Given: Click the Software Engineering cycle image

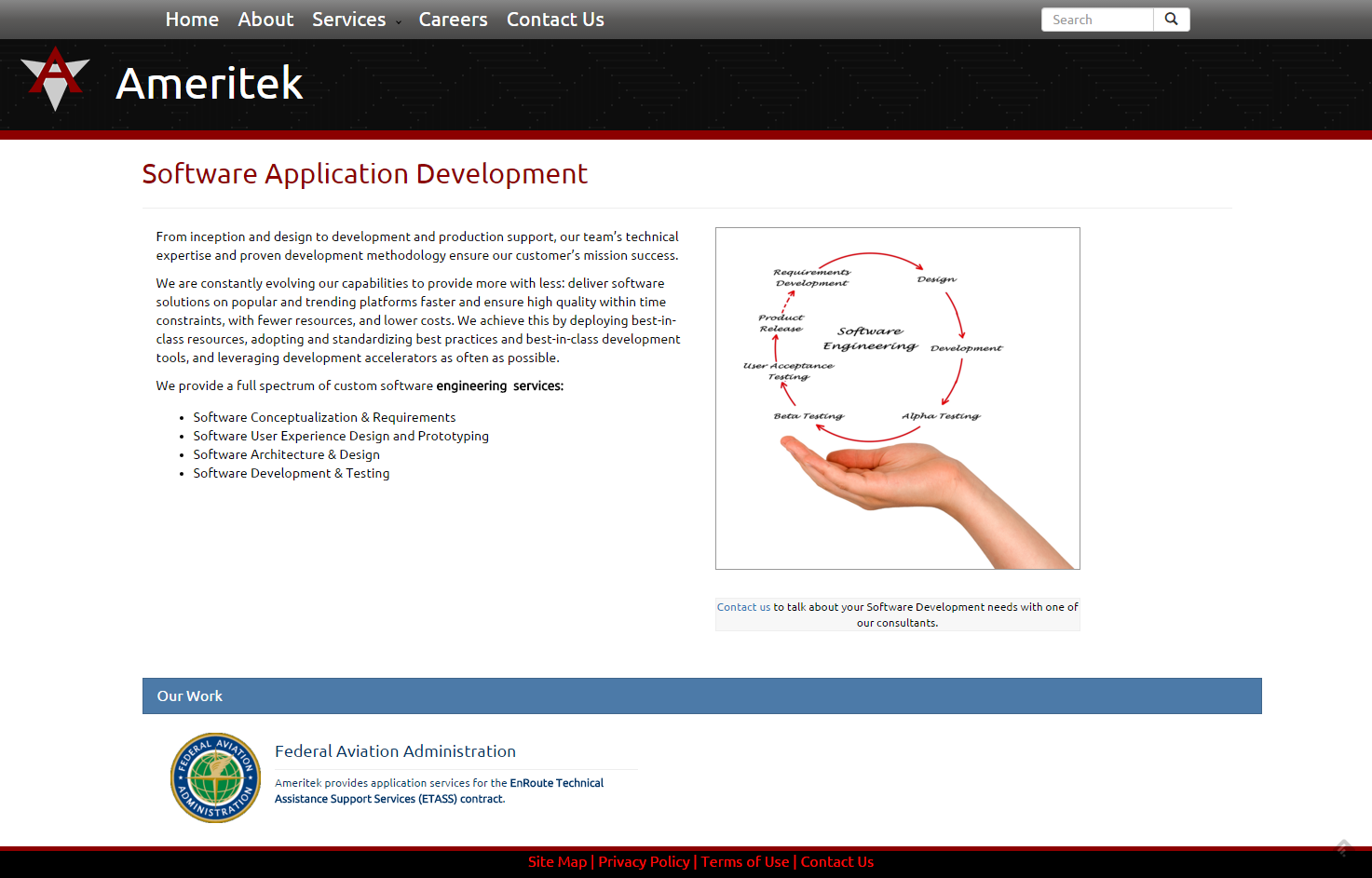Looking at the screenshot, I should click(897, 398).
